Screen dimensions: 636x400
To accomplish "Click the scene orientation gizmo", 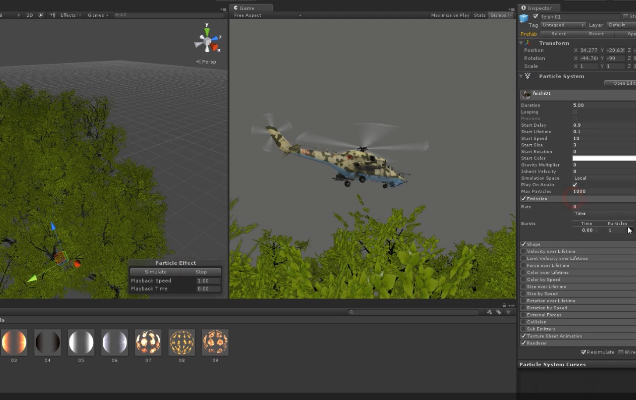I will click(208, 41).
